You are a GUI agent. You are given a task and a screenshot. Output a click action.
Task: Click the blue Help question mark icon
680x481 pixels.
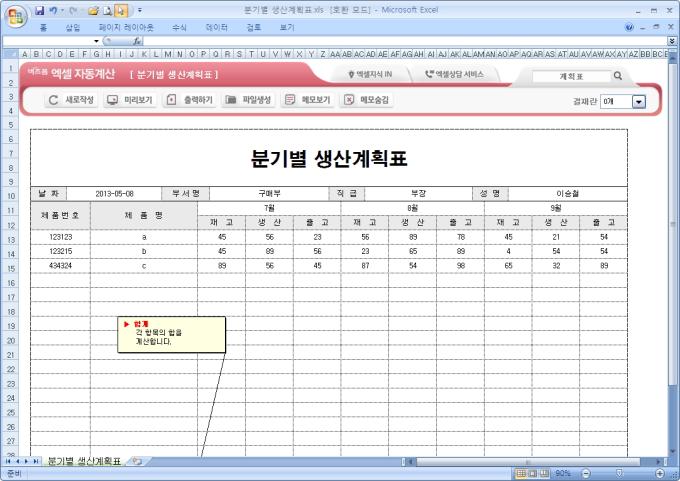[629, 27]
